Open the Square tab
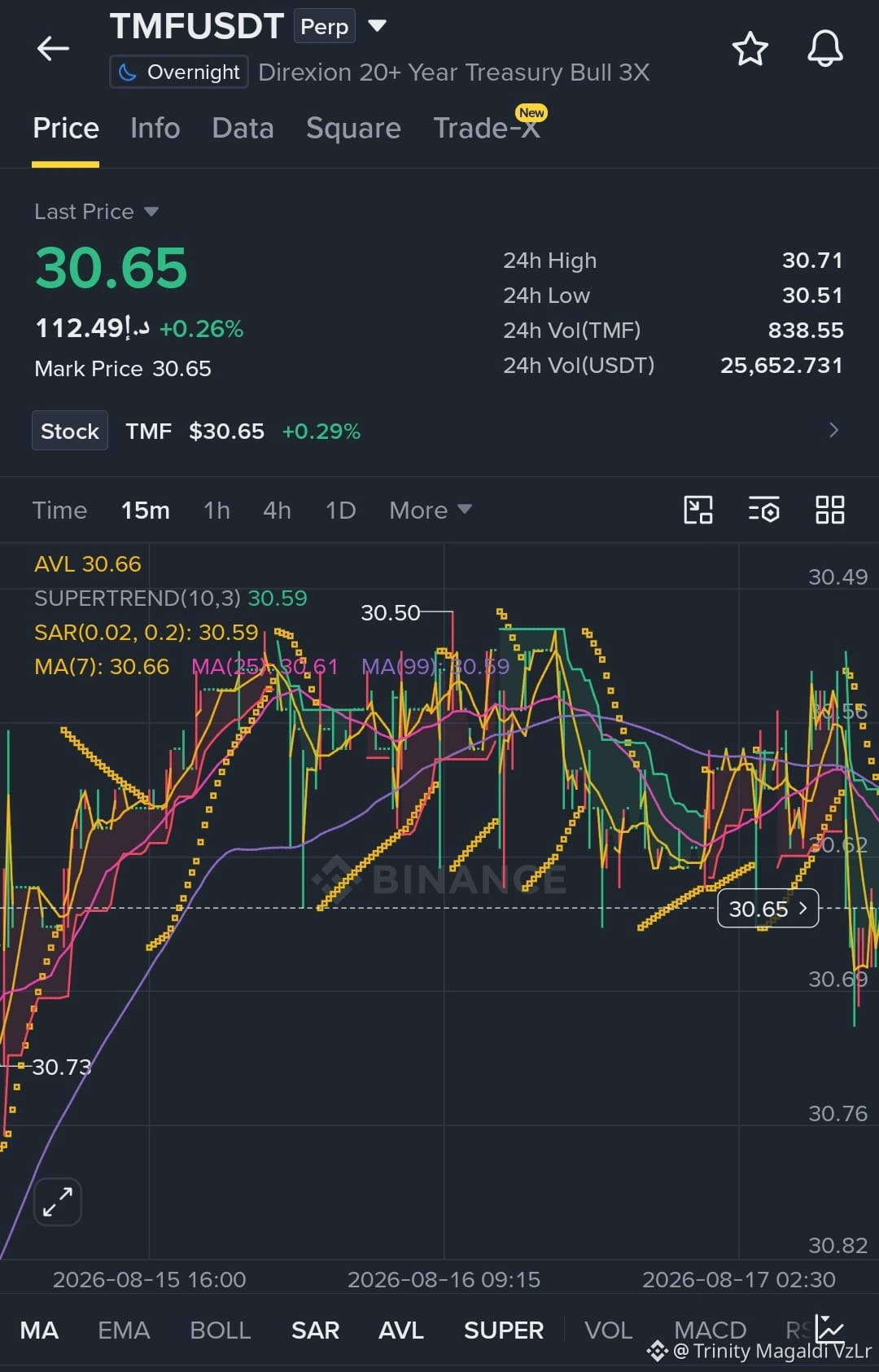This screenshot has width=879, height=1372. pyautogui.click(x=353, y=129)
